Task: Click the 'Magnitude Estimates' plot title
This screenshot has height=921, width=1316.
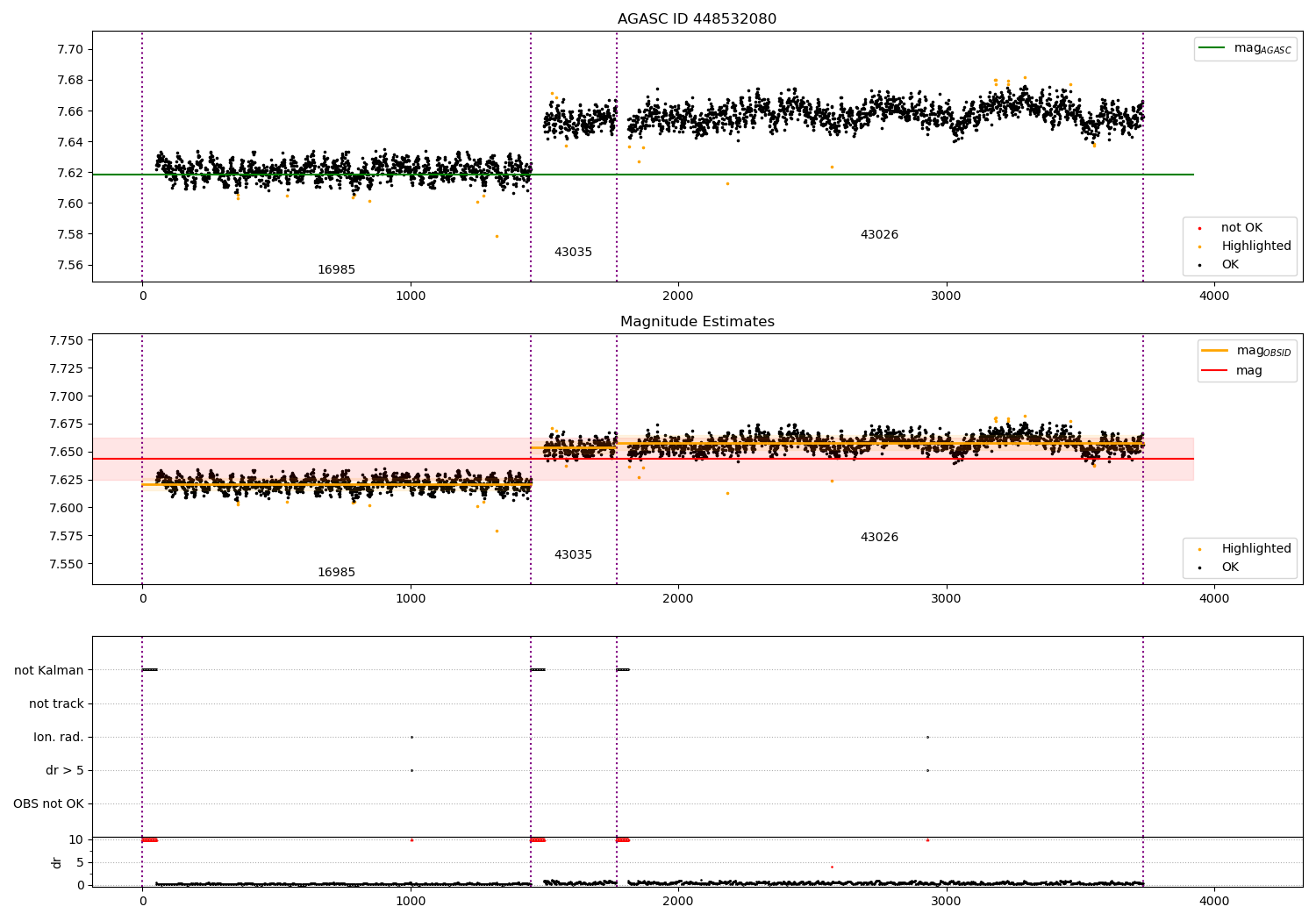Action: click(x=697, y=322)
